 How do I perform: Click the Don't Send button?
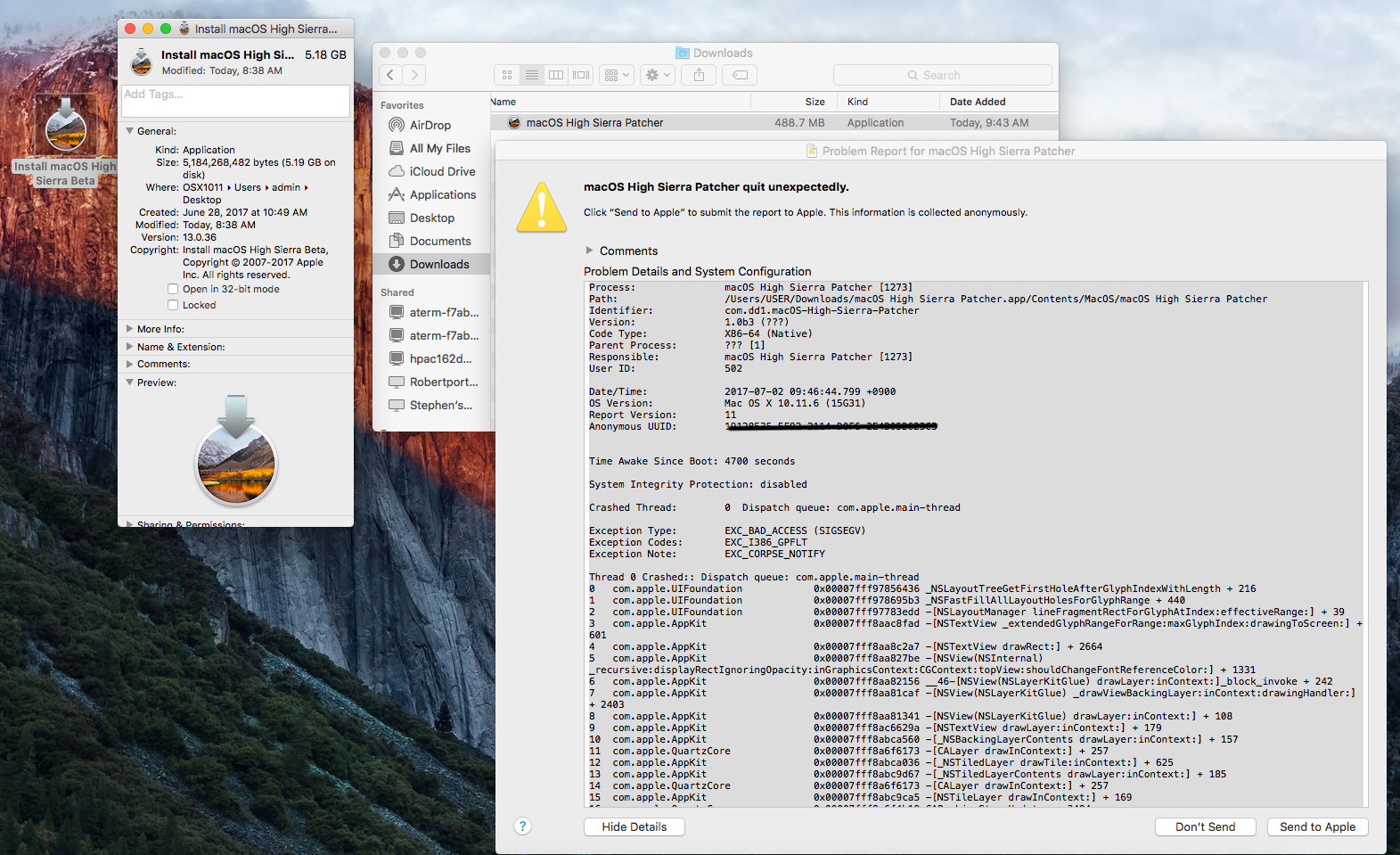click(1205, 826)
